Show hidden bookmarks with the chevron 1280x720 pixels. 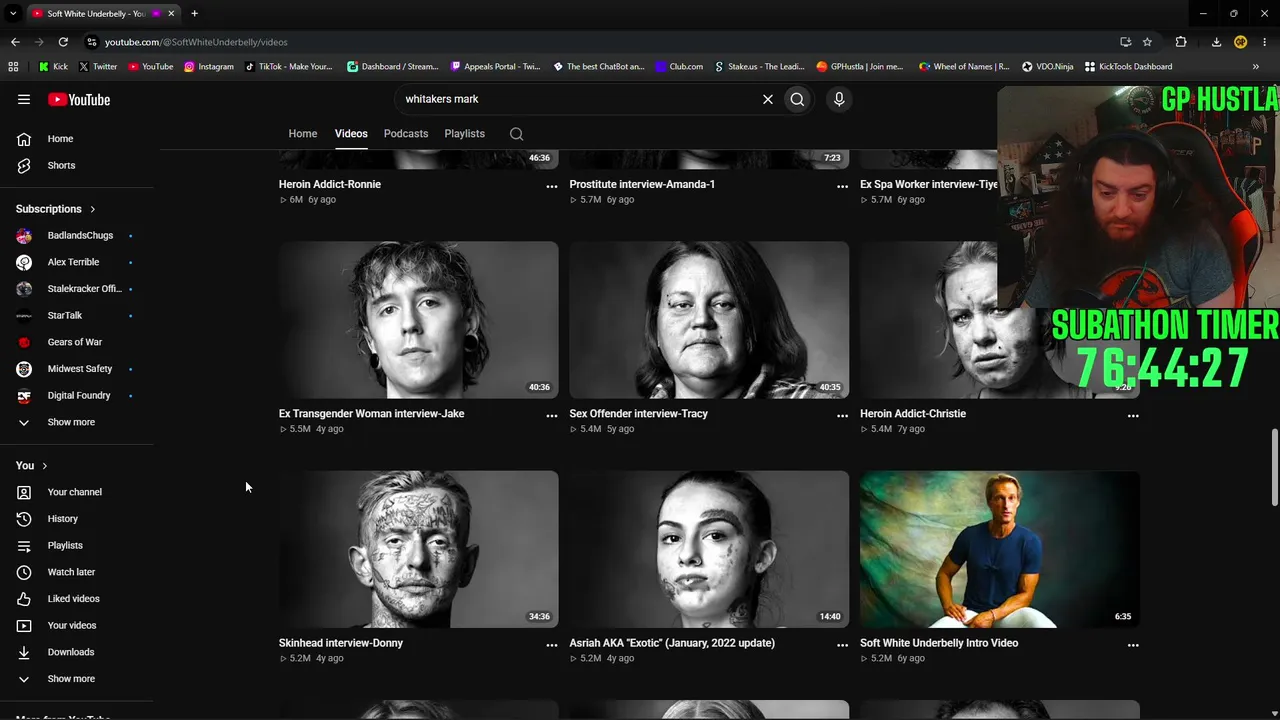point(1256,67)
